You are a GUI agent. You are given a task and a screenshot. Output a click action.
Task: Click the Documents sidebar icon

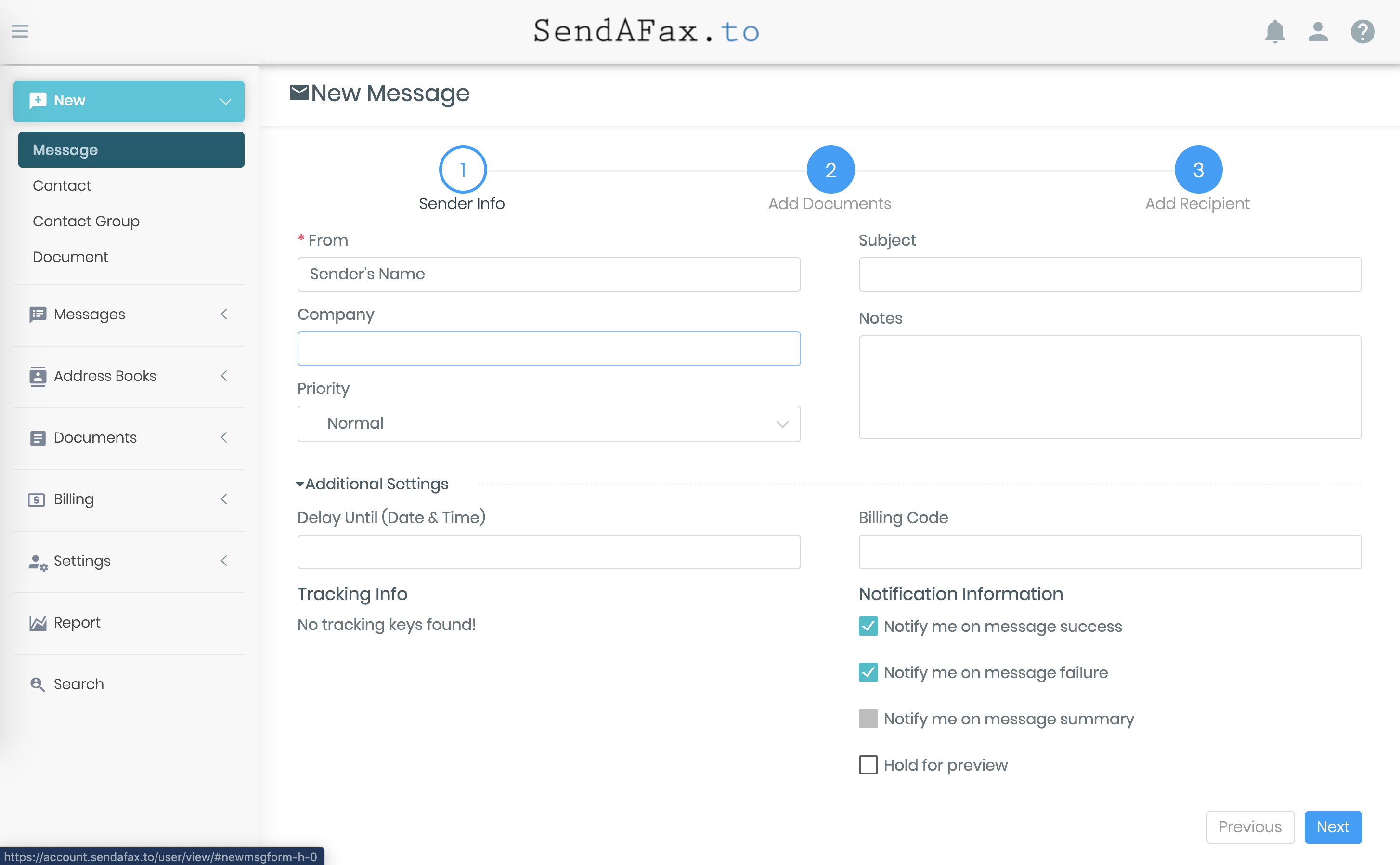(x=38, y=438)
